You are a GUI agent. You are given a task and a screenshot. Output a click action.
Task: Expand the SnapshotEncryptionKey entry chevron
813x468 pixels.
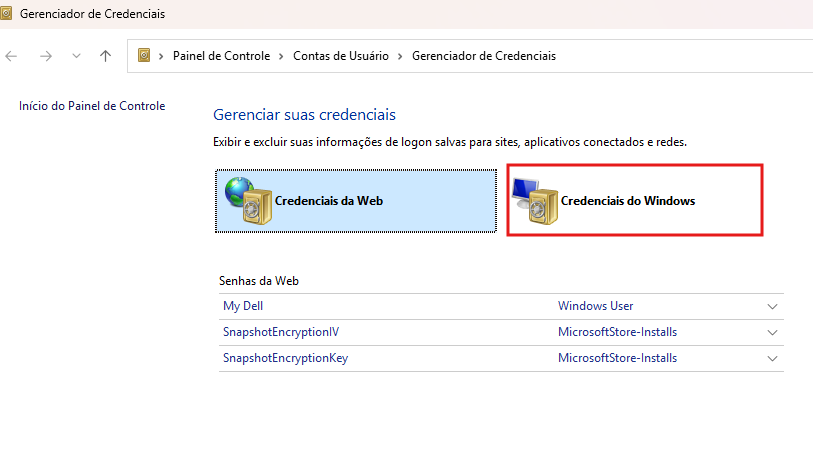pos(771,358)
